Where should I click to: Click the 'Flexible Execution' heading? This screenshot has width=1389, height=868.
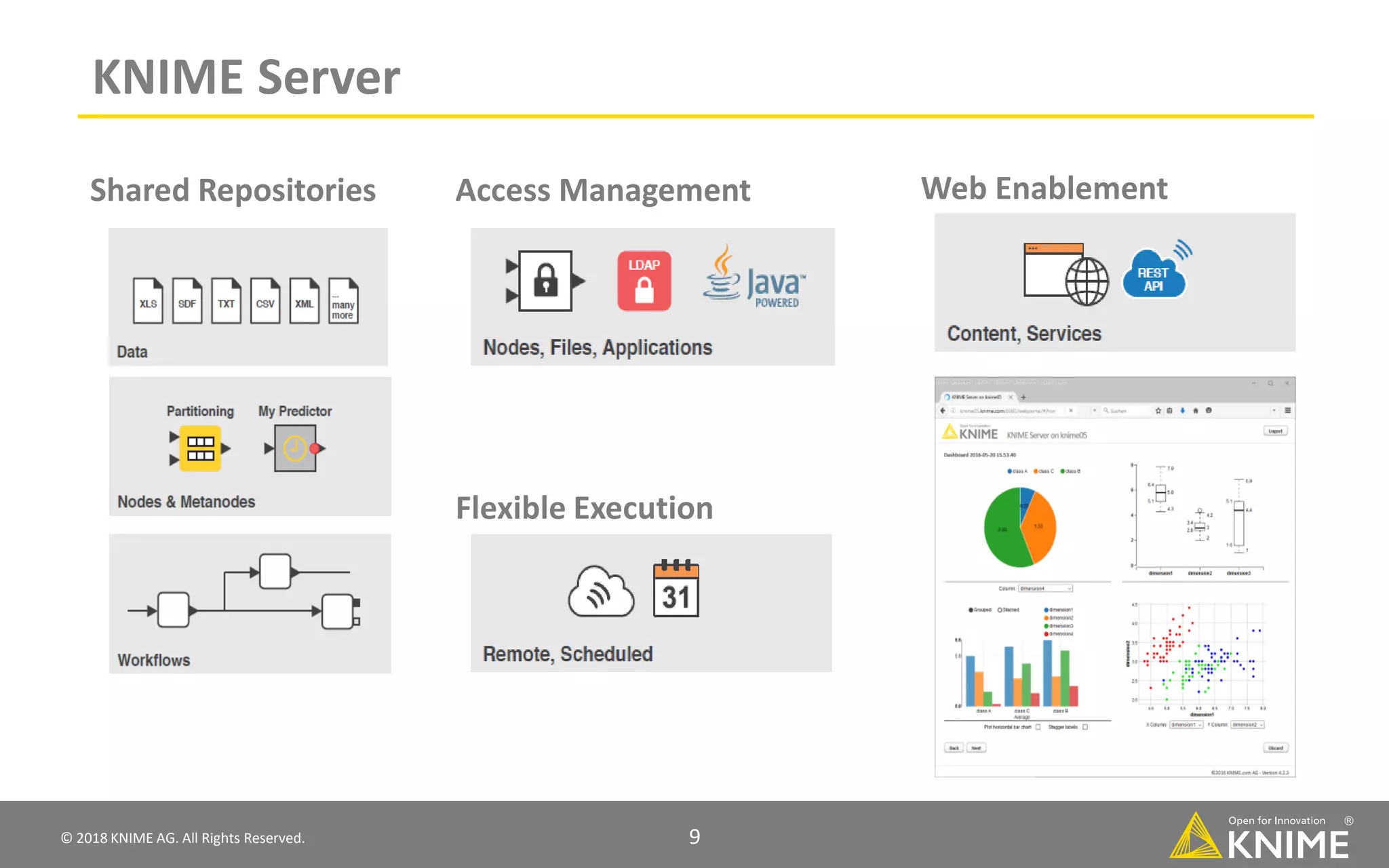pyautogui.click(x=584, y=508)
